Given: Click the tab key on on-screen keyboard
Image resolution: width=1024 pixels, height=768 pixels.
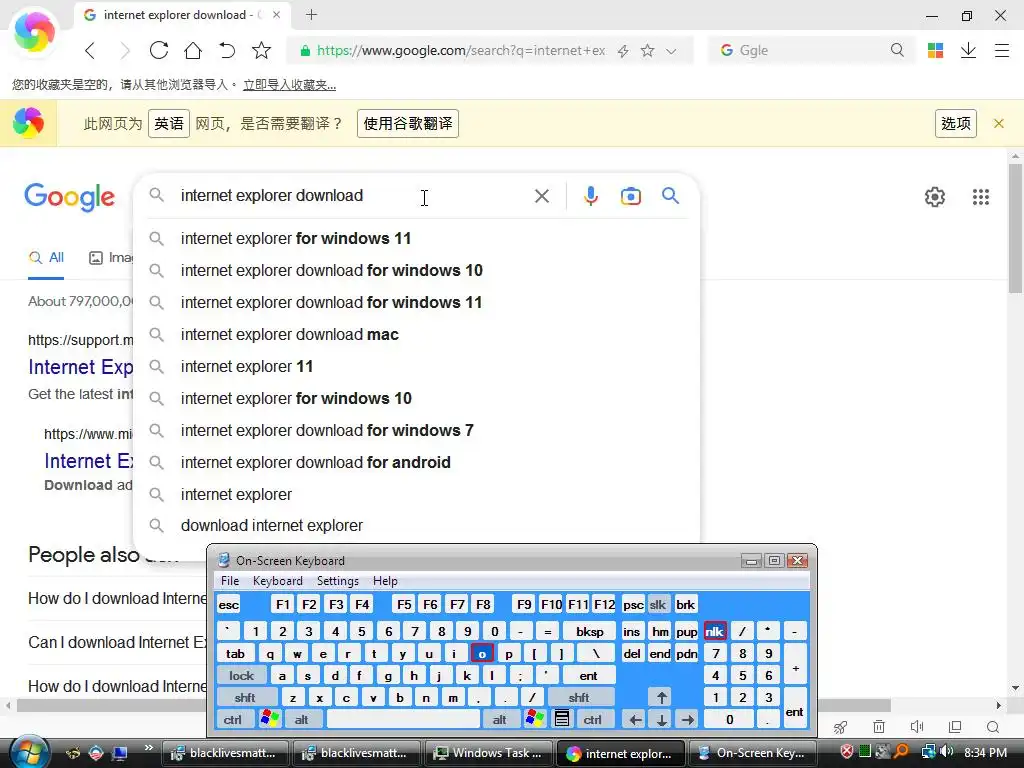Looking at the screenshot, I should pos(235,654).
